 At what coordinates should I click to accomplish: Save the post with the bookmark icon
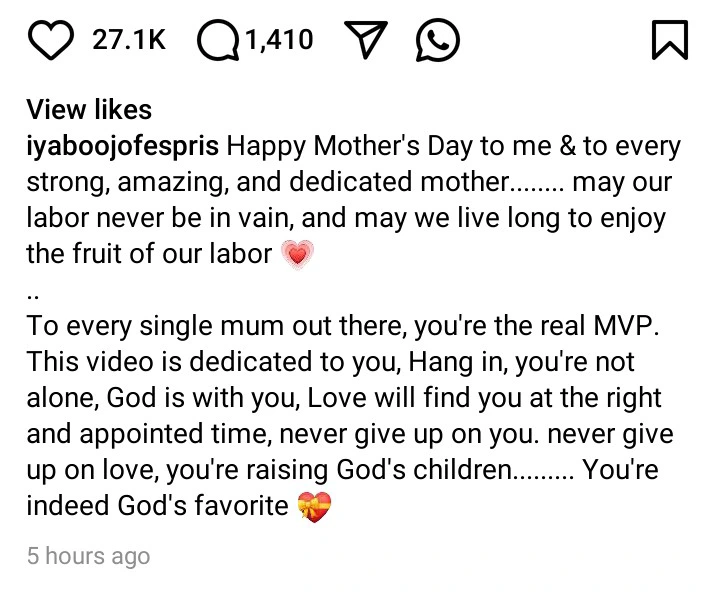pos(670,40)
